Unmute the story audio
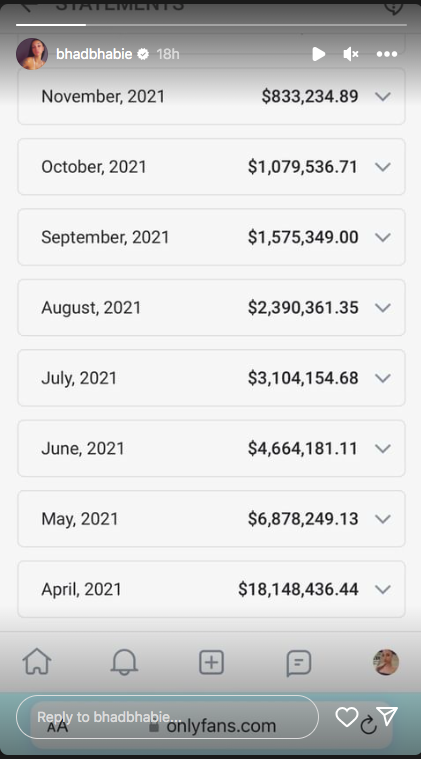Viewport: 421px width, 759px height. (351, 54)
